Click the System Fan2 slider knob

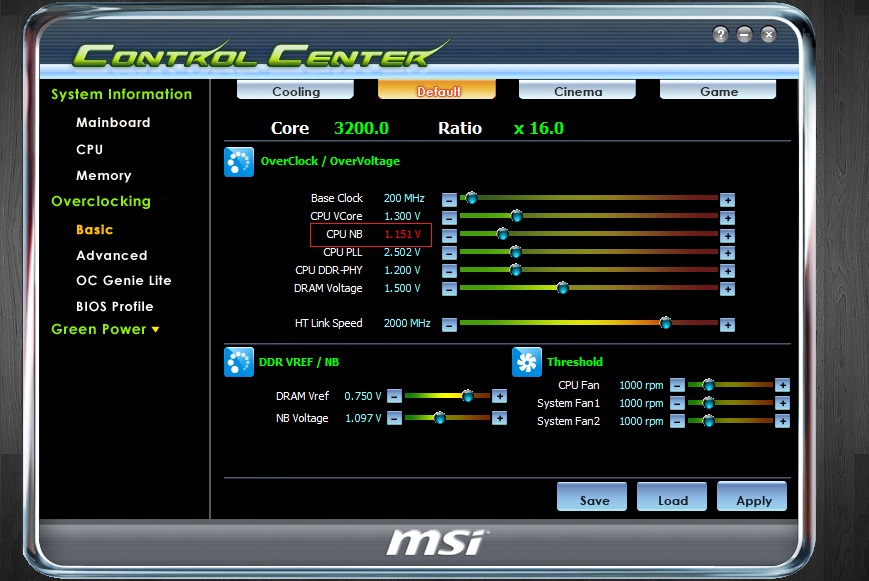point(708,421)
